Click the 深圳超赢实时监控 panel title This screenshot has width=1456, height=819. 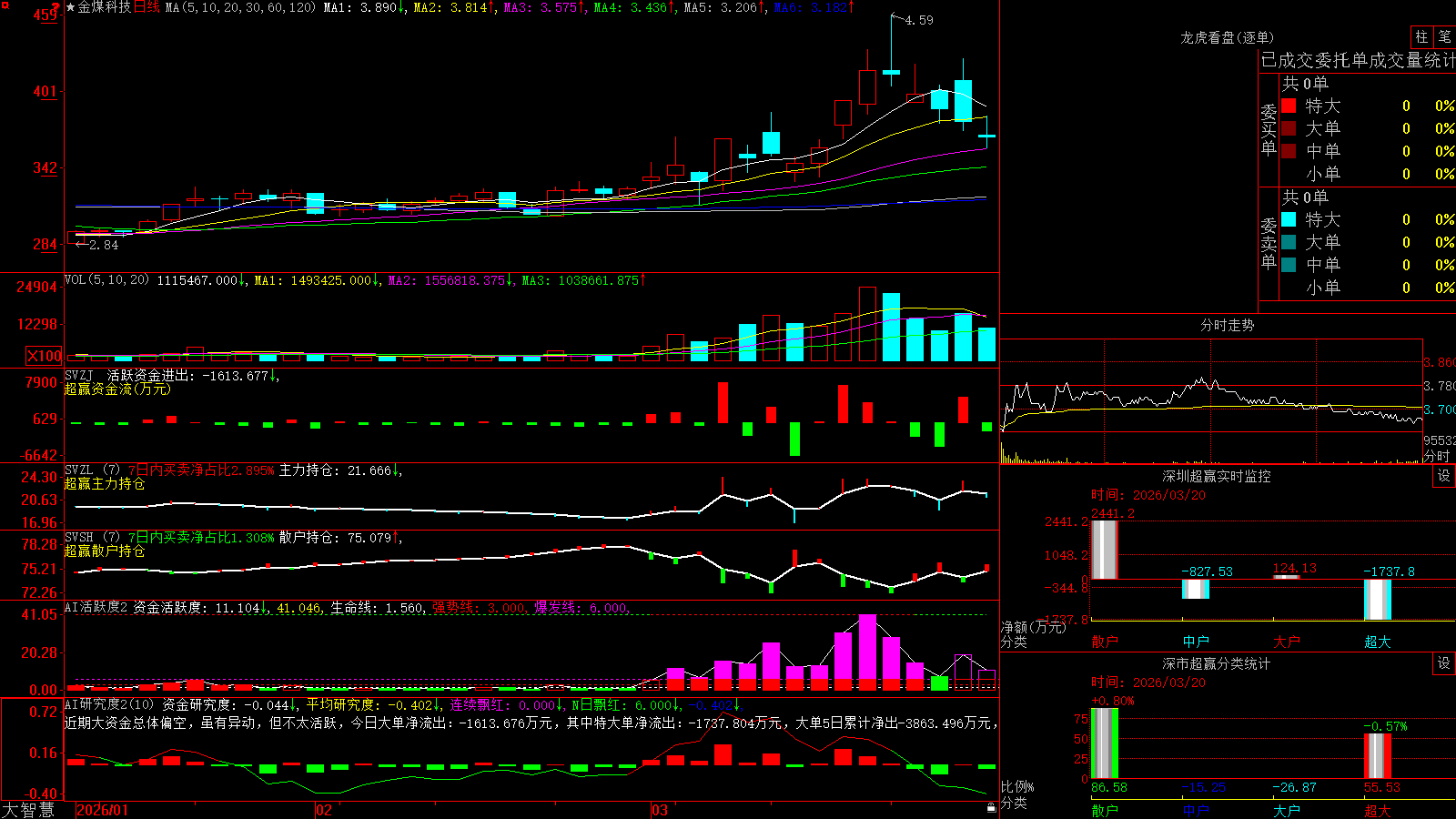pyautogui.click(x=1216, y=476)
